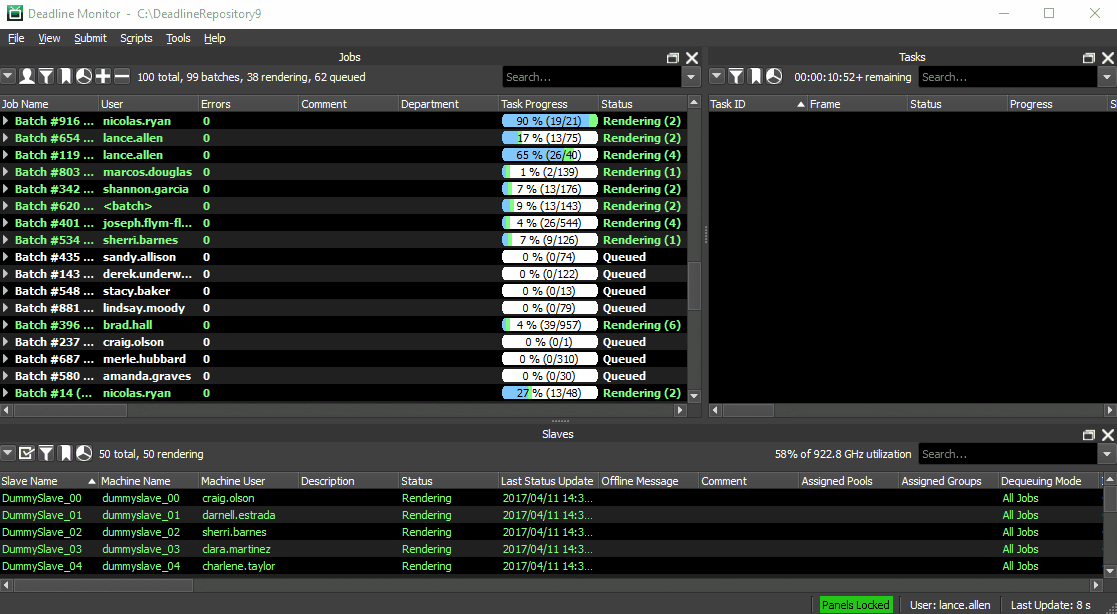Screen dimensions: 1117x614
Task: Float the Jobs panel with its undock icon
Action: (672, 58)
